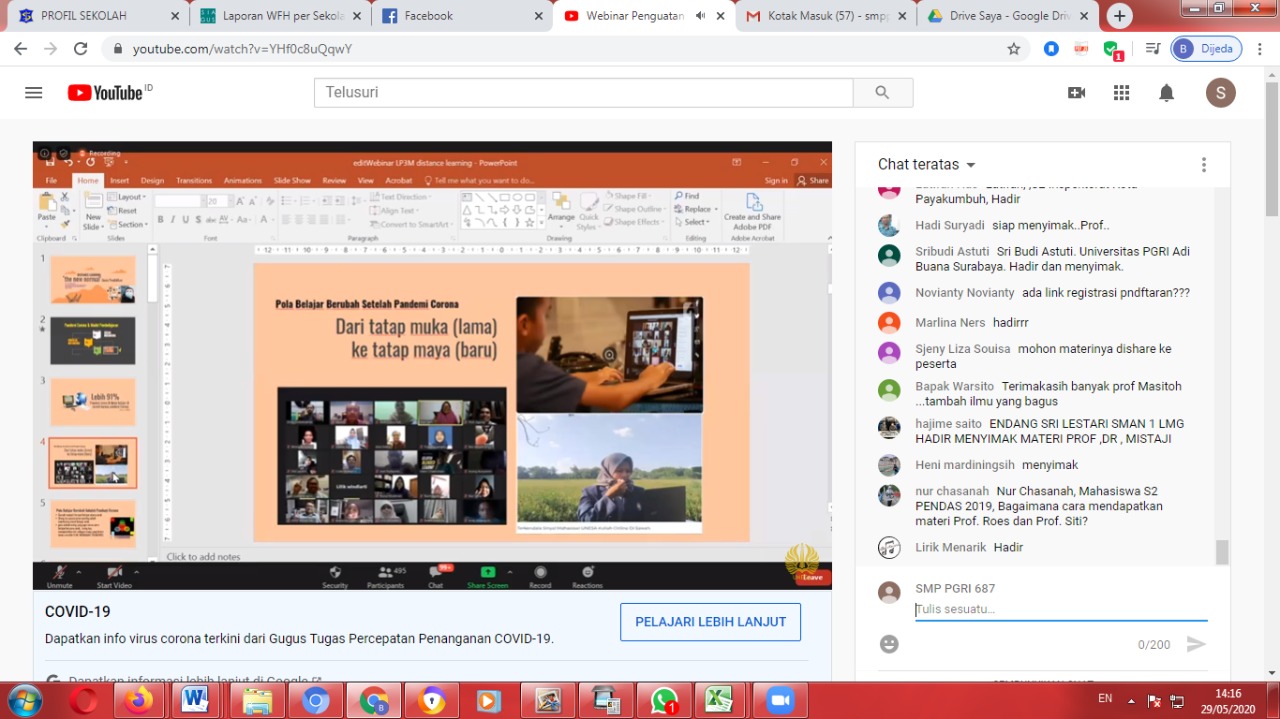1280x719 pixels.
Task: Open the YouTube create video camera icon
Action: 1076,92
